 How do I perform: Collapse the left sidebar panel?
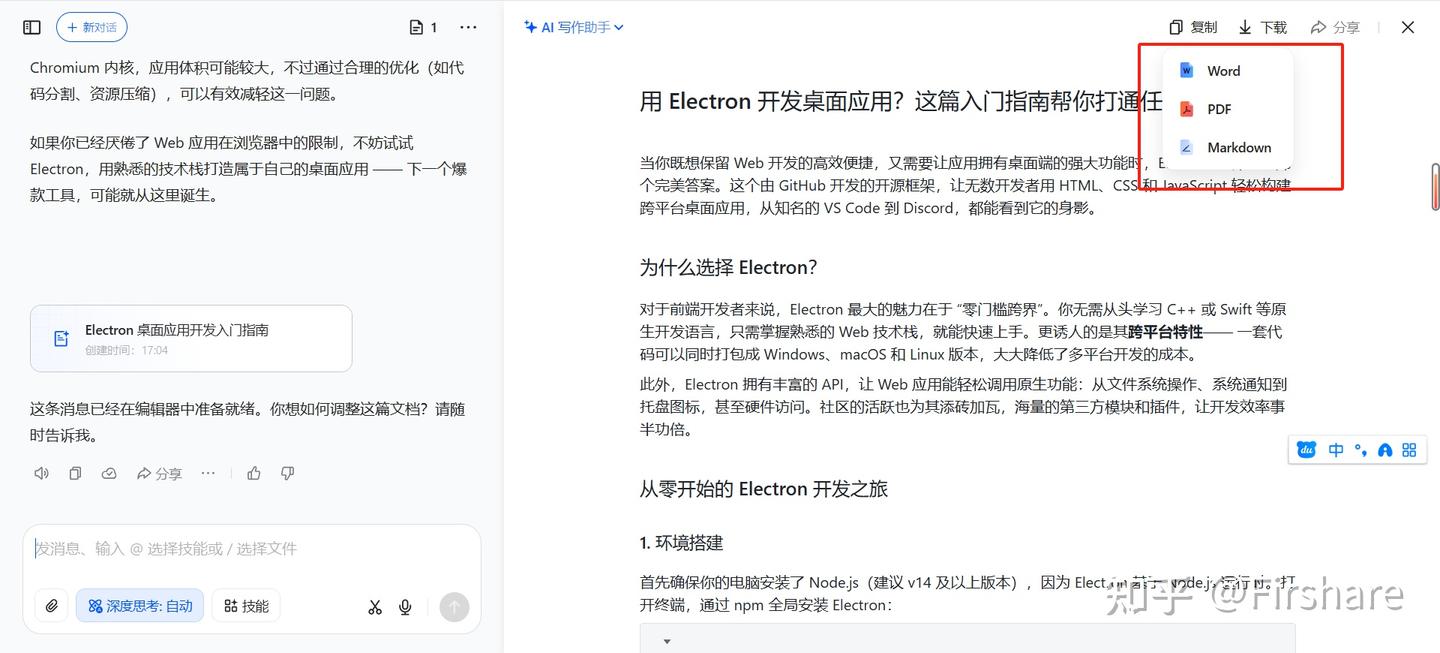pos(32,28)
